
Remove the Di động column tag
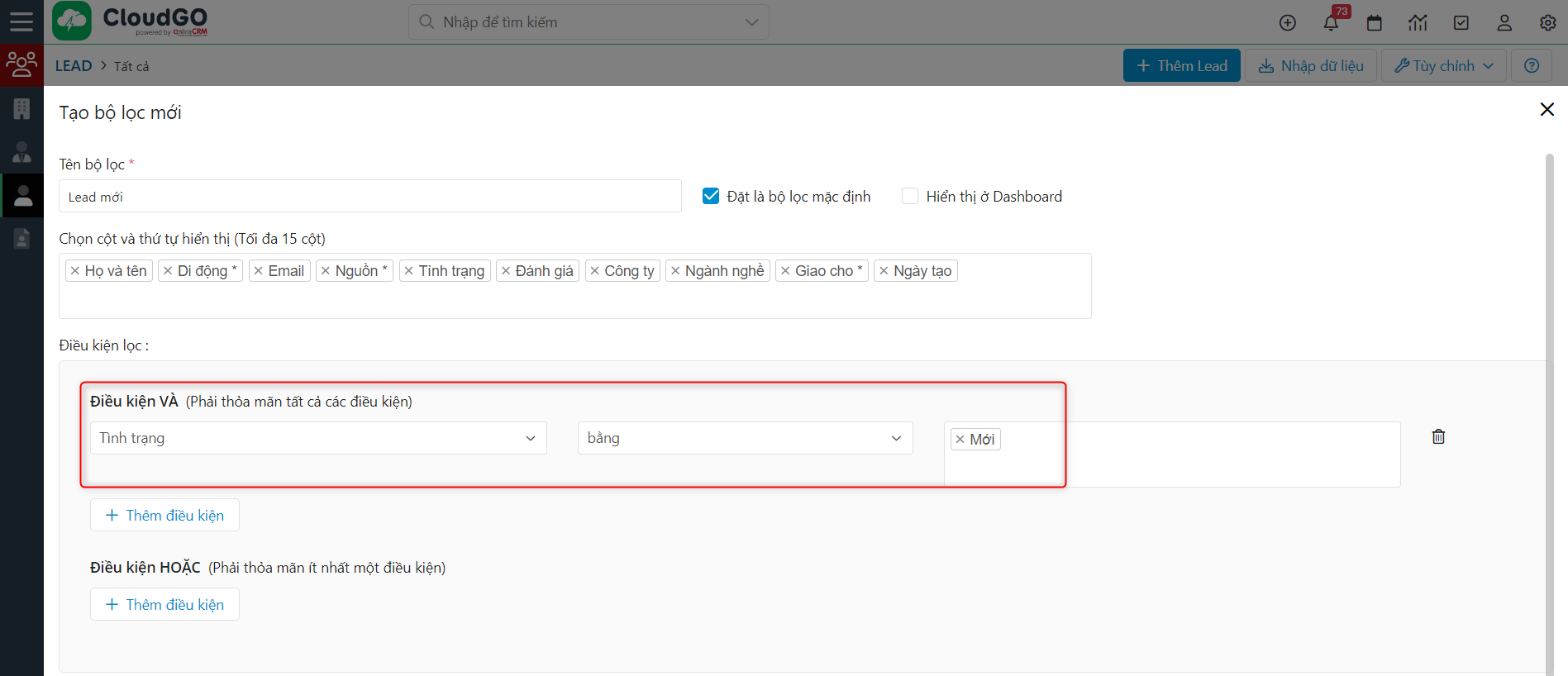tap(168, 271)
